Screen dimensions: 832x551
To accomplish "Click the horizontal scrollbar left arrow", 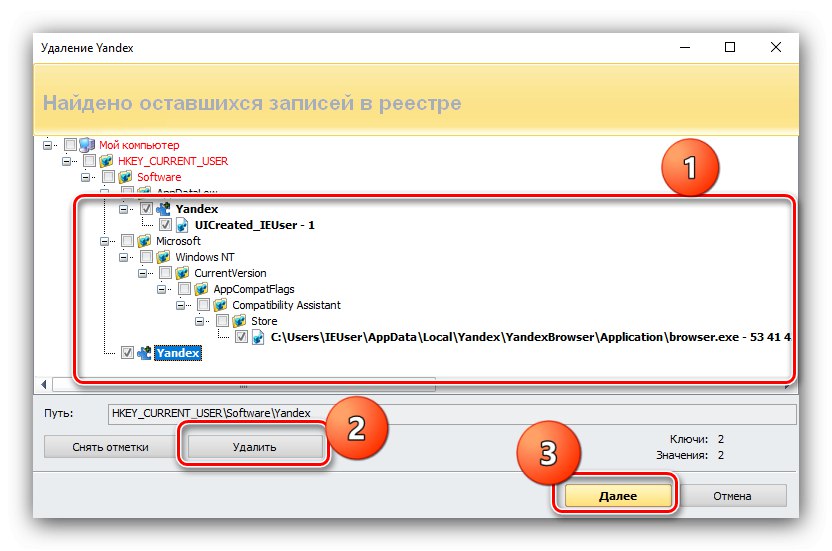I will (44, 384).
